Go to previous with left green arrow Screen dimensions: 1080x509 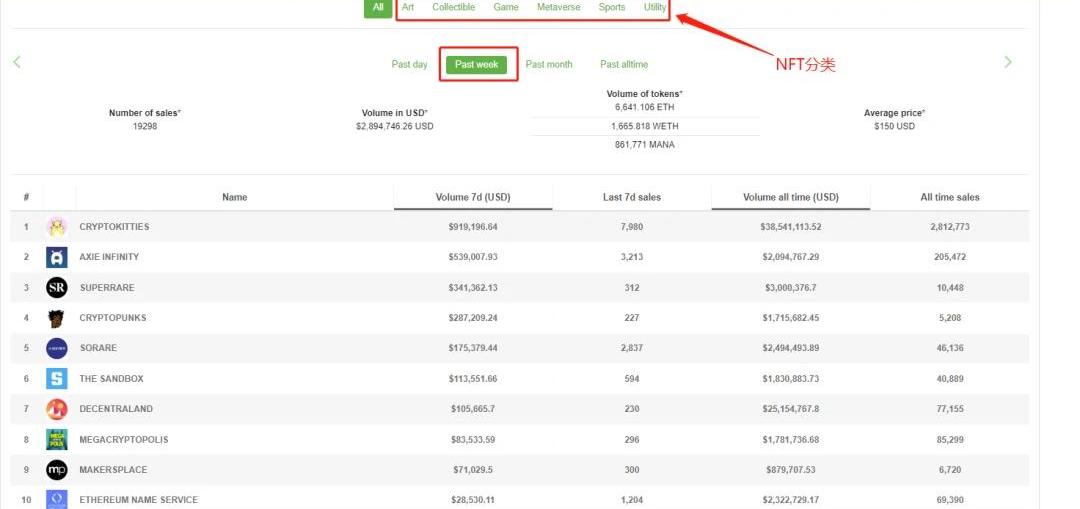(x=17, y=62)
